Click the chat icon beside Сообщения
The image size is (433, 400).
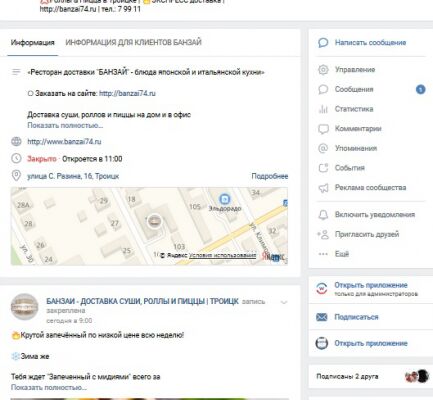point(323,89)
